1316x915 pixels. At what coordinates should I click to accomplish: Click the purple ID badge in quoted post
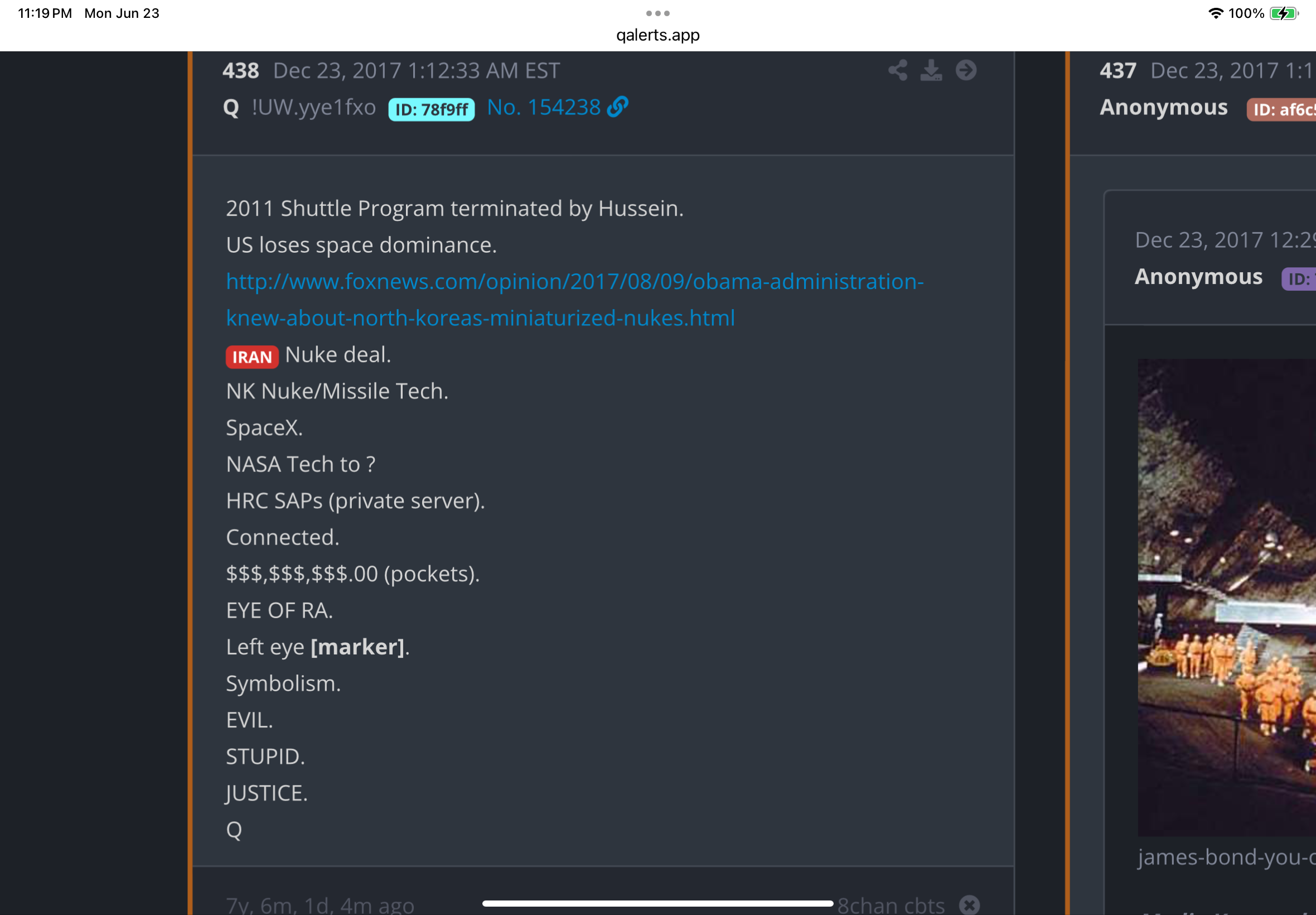tap(1299, 278)
